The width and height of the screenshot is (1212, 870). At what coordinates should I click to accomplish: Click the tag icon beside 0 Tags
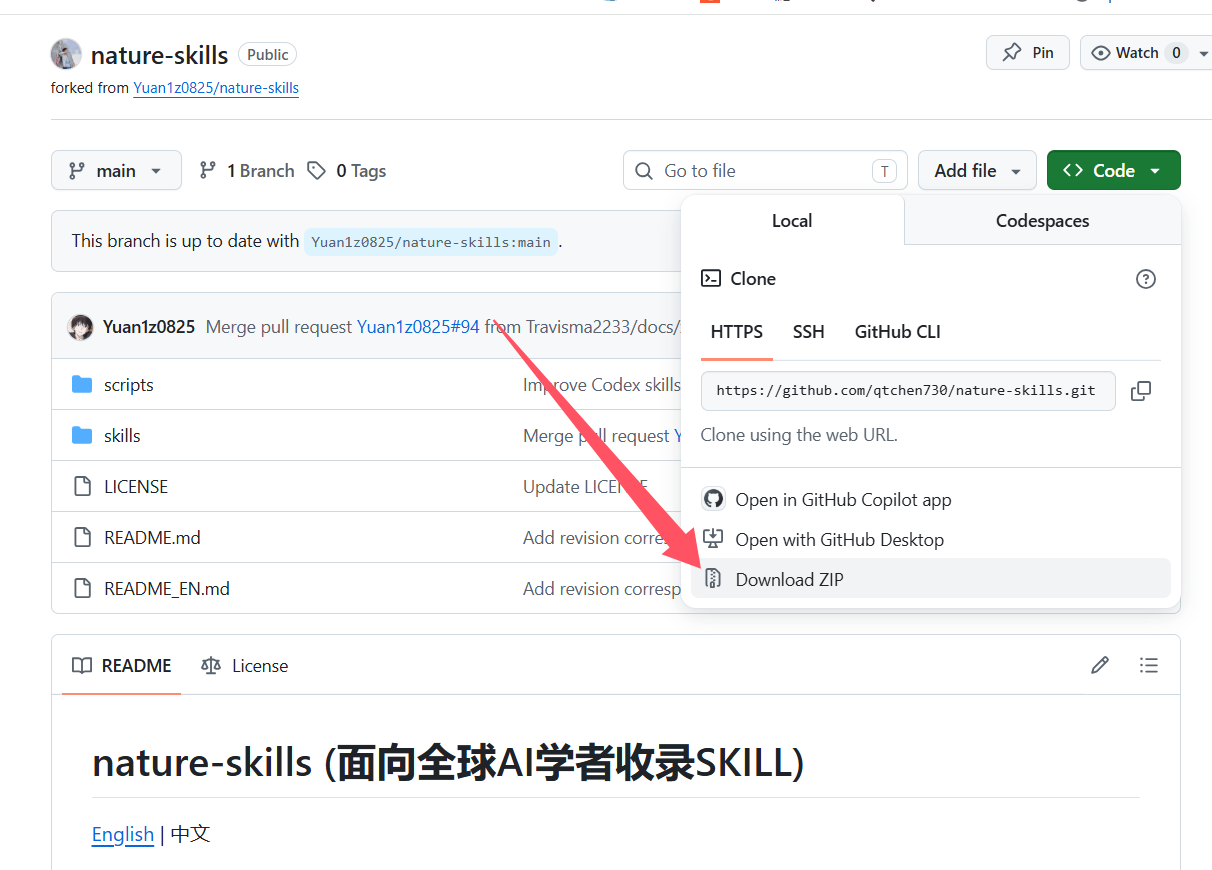316,171
